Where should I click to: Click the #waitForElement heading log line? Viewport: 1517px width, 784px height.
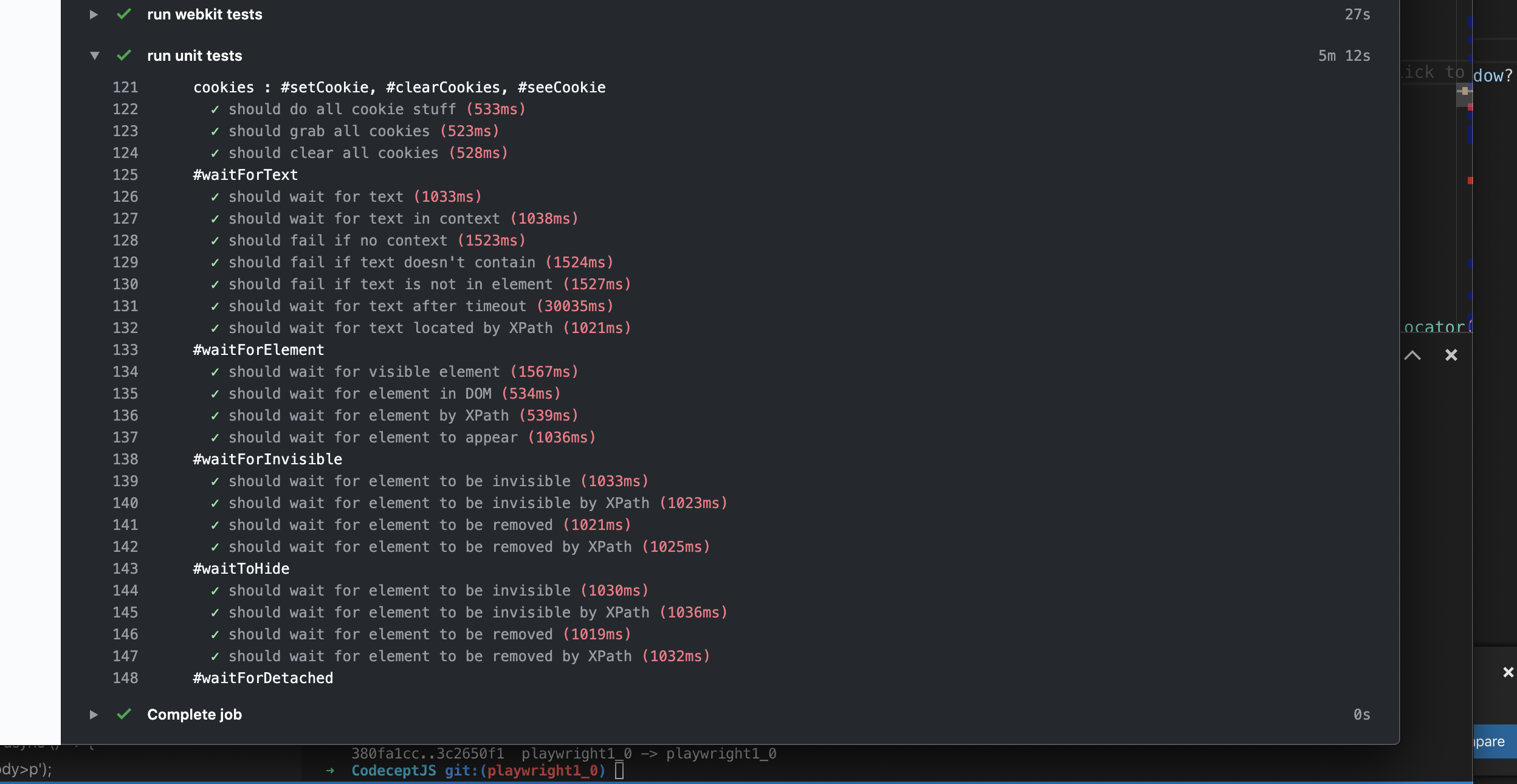(x=258, y=350)
